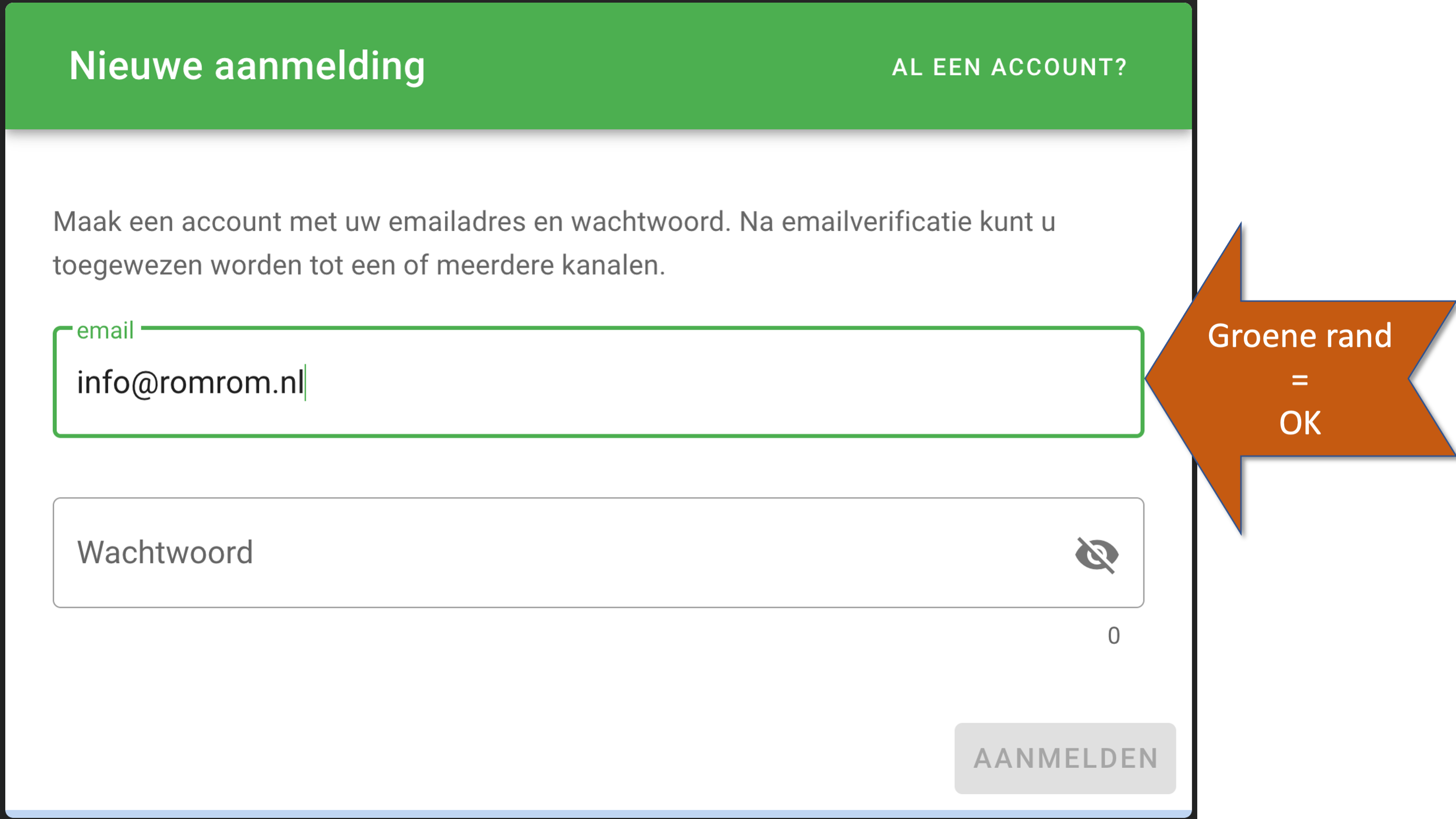Click the Nieuwe aanmelding heading
1456x819 pixels.
click(247, 66)
